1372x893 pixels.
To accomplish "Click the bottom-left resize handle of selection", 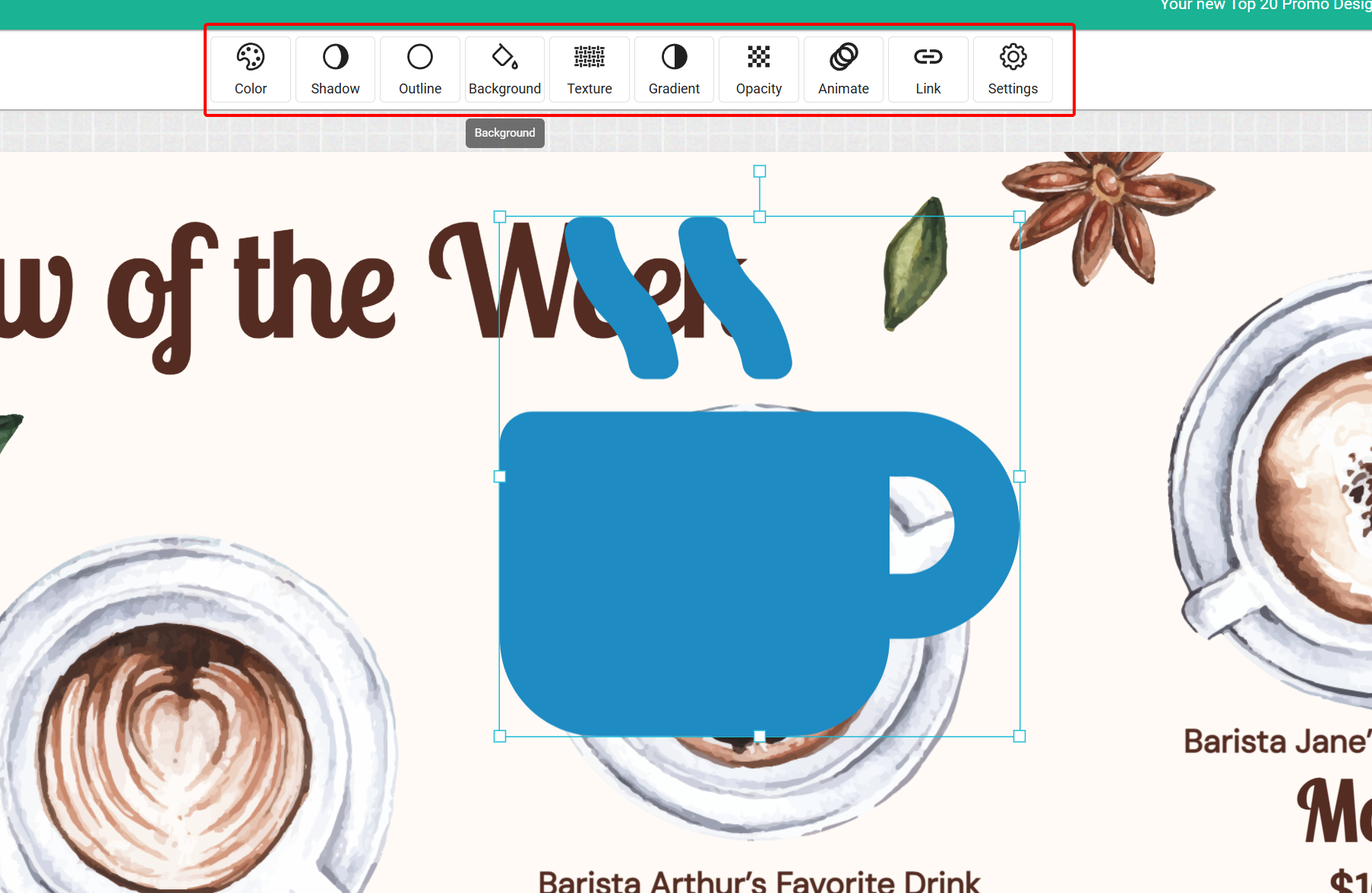I will pyautogui.click(x=500, y=737).
